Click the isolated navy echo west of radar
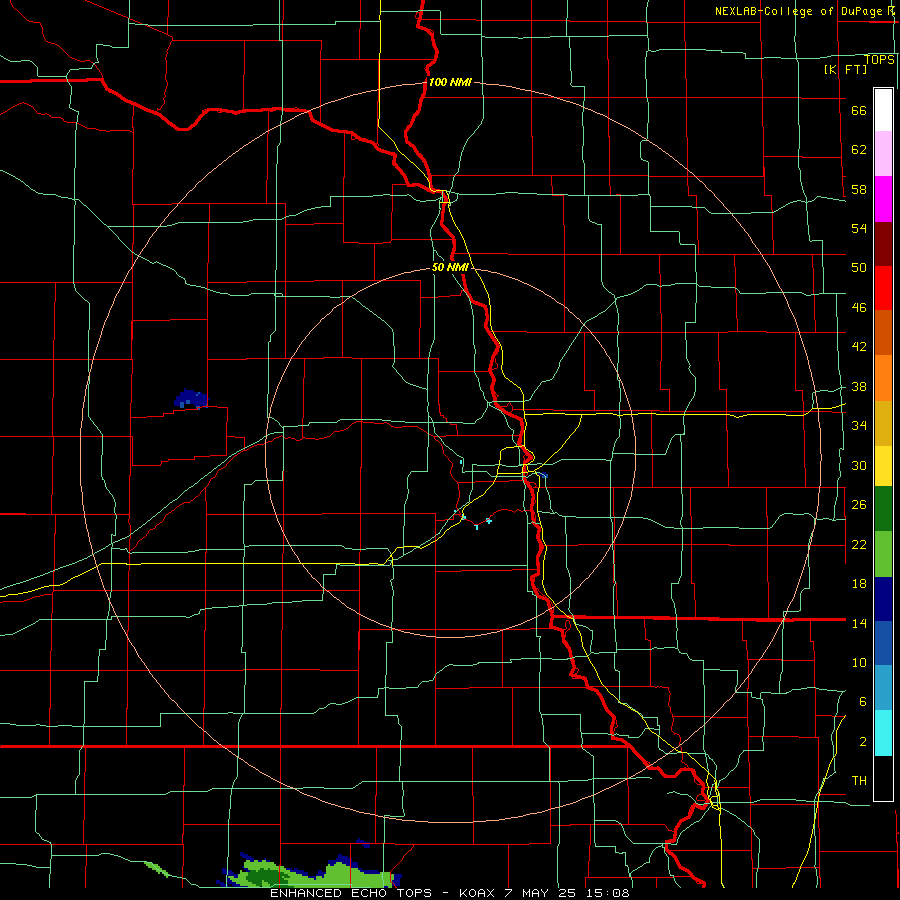 click(x=191, y=398)
